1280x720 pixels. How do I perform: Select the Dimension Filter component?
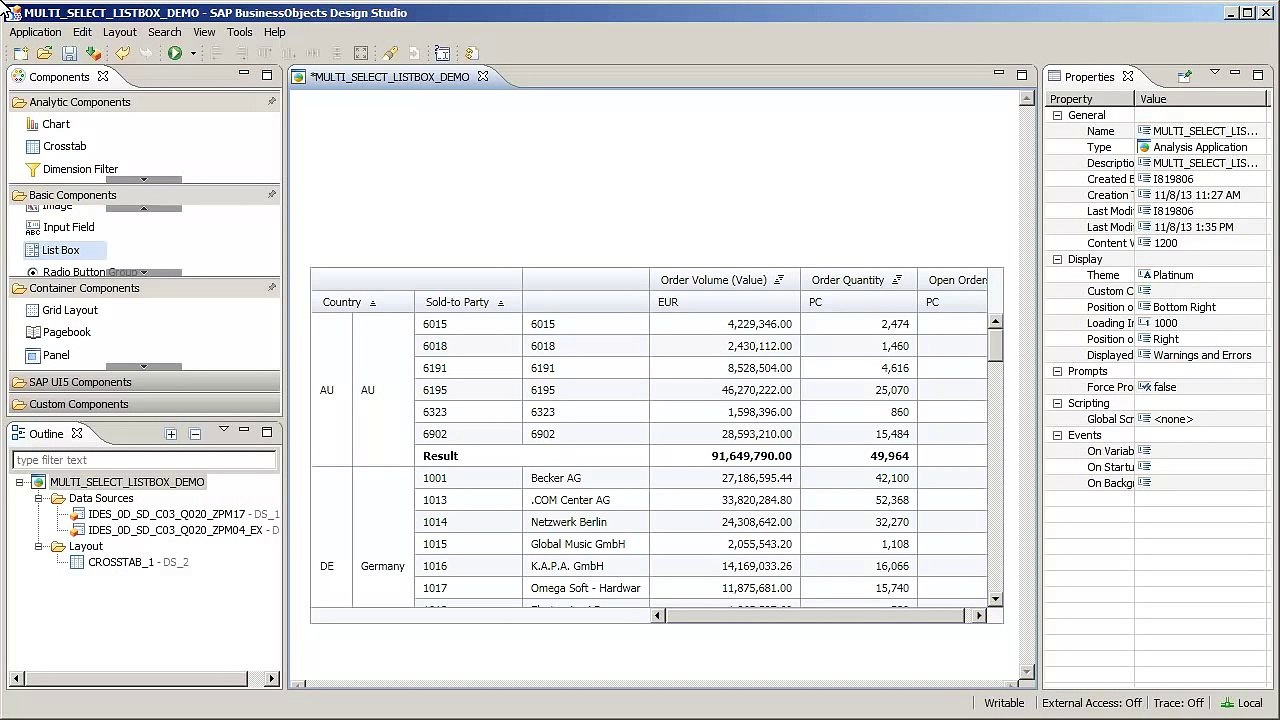[71, 169]
